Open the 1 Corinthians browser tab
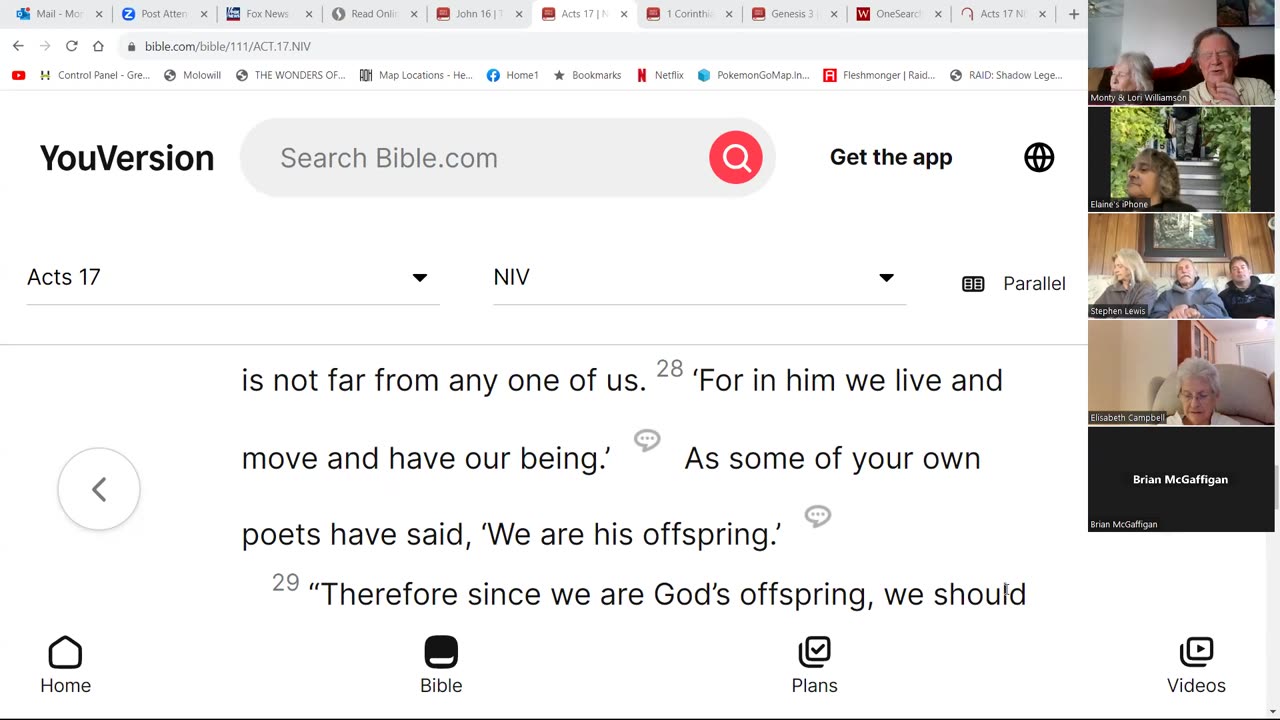 689,14
